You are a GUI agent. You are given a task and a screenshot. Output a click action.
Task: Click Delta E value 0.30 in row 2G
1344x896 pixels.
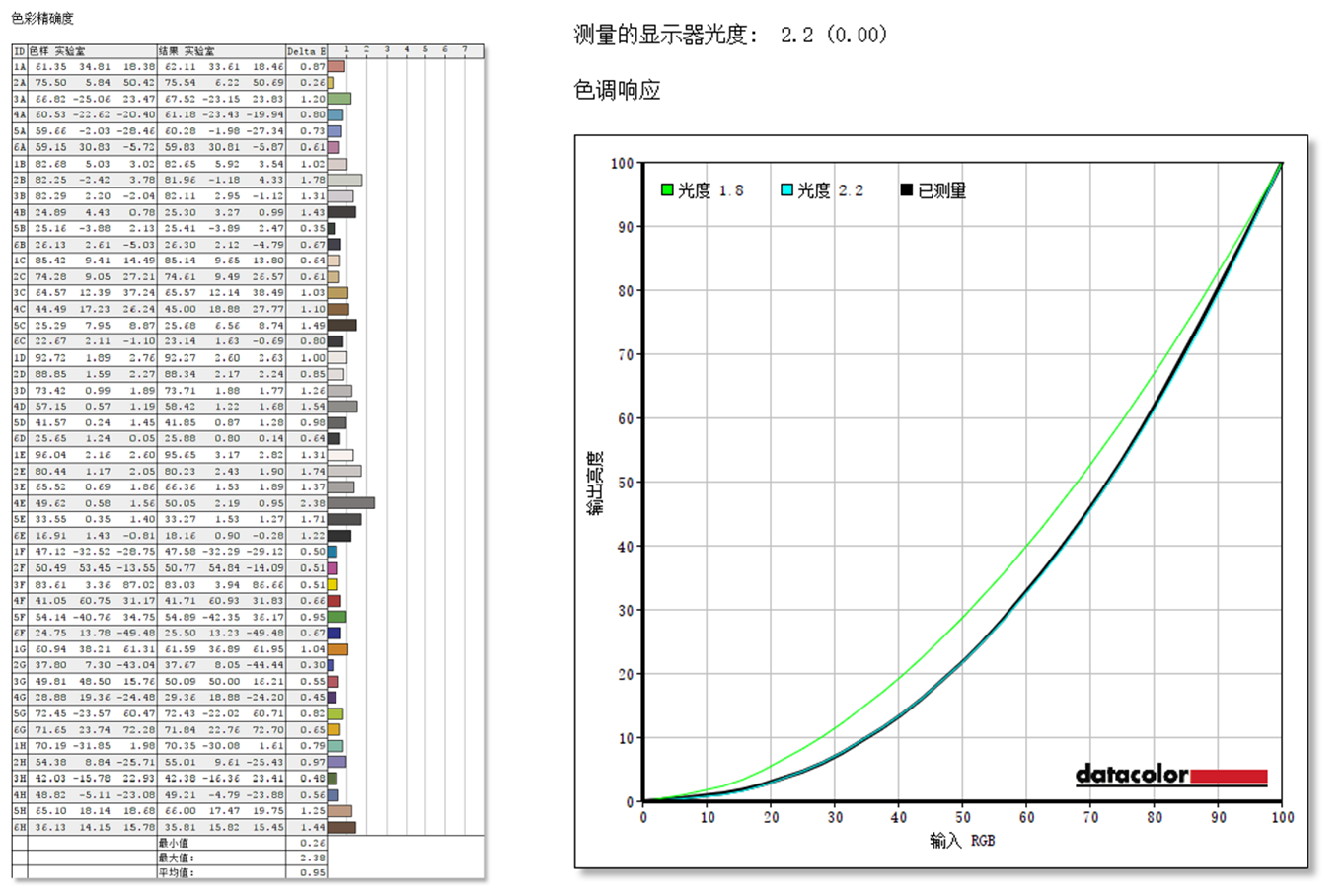point(313,665)
